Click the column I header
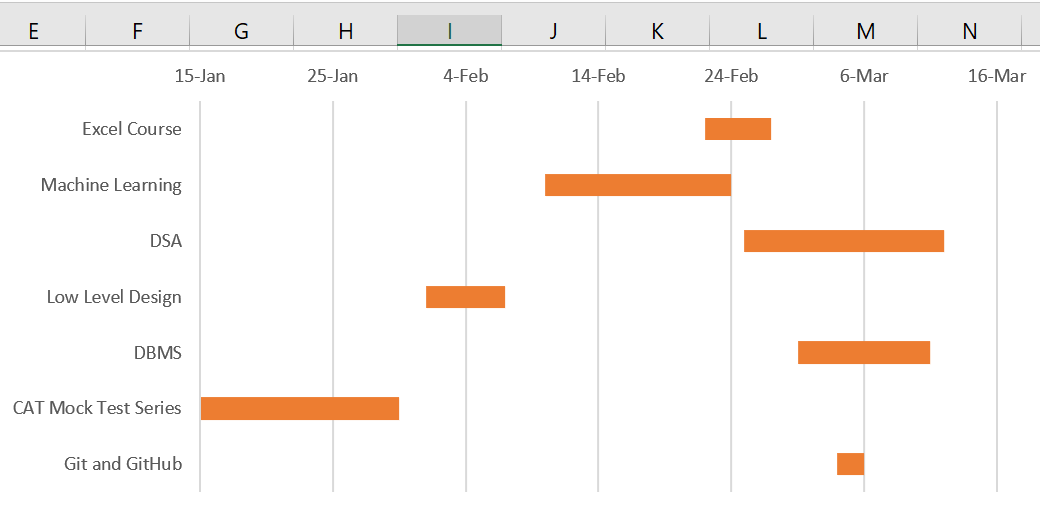The height and width of the screenshot is (509, 1040). click(x=449, y=31)
